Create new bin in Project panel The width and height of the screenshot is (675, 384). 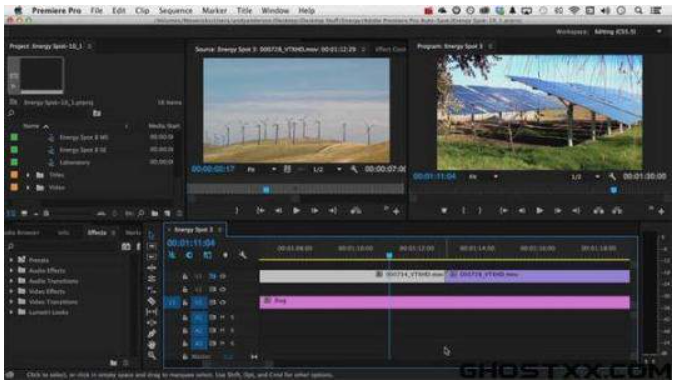(154, 213)
